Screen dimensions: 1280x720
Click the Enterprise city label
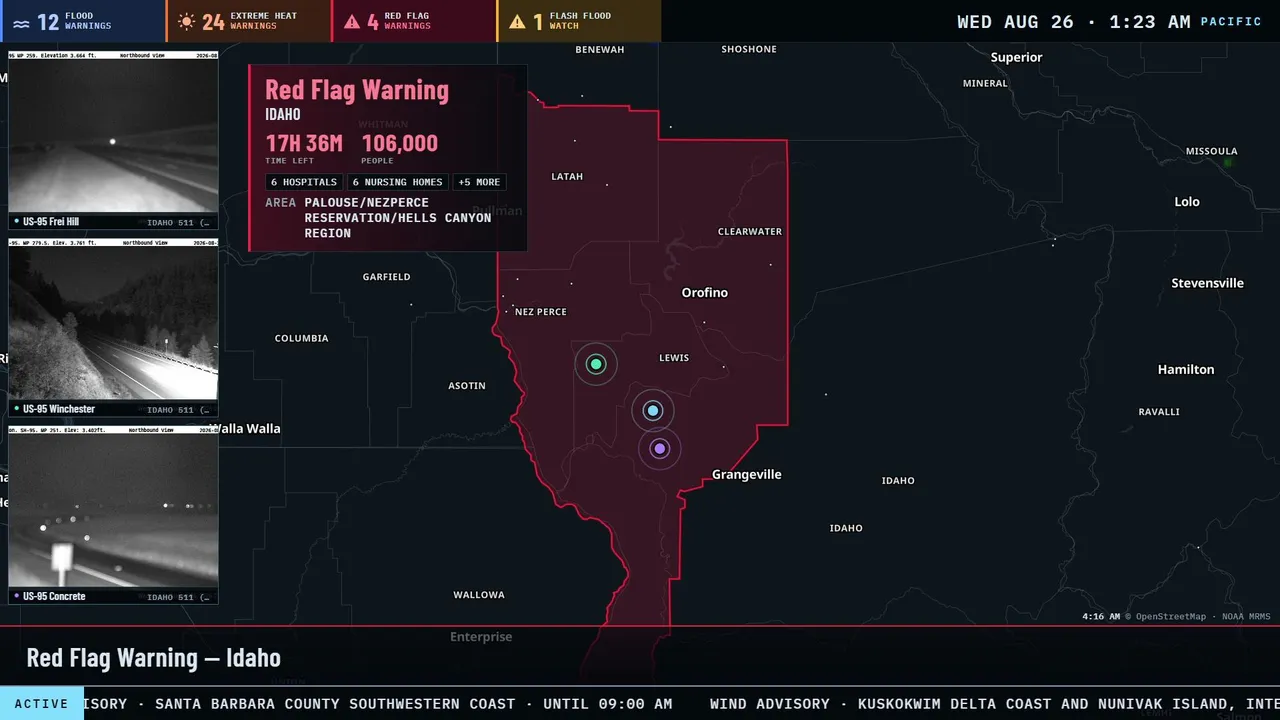pyautogui.click(x=481, y=637)
